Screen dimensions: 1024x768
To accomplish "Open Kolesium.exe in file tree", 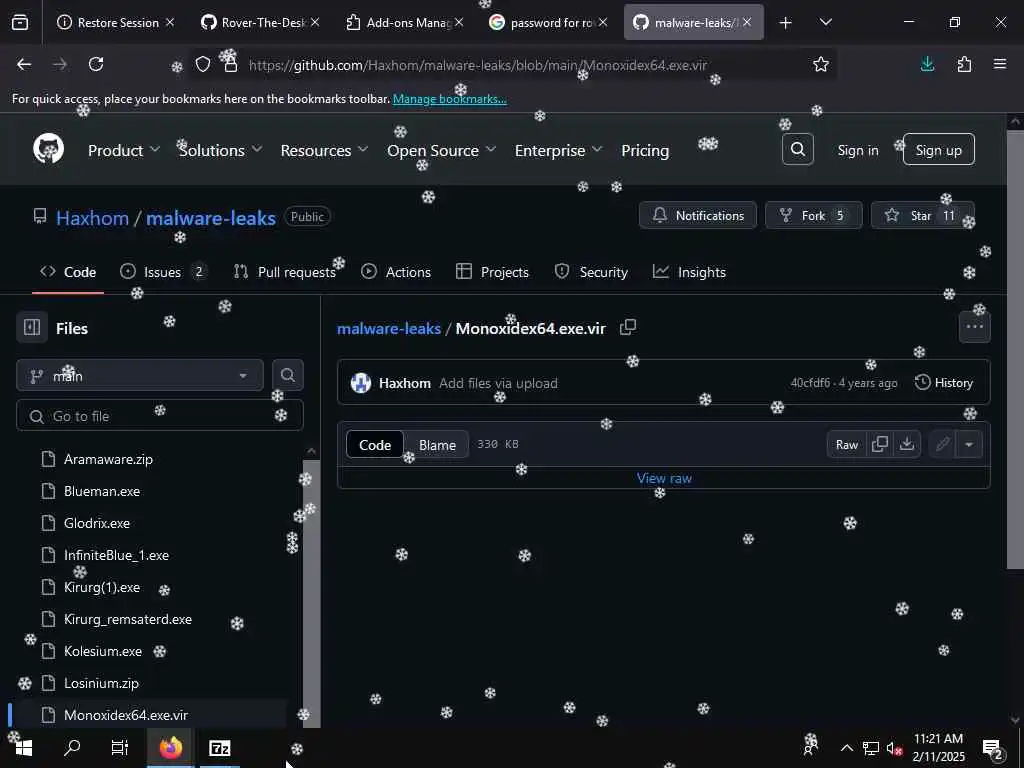I will [103, 651].
